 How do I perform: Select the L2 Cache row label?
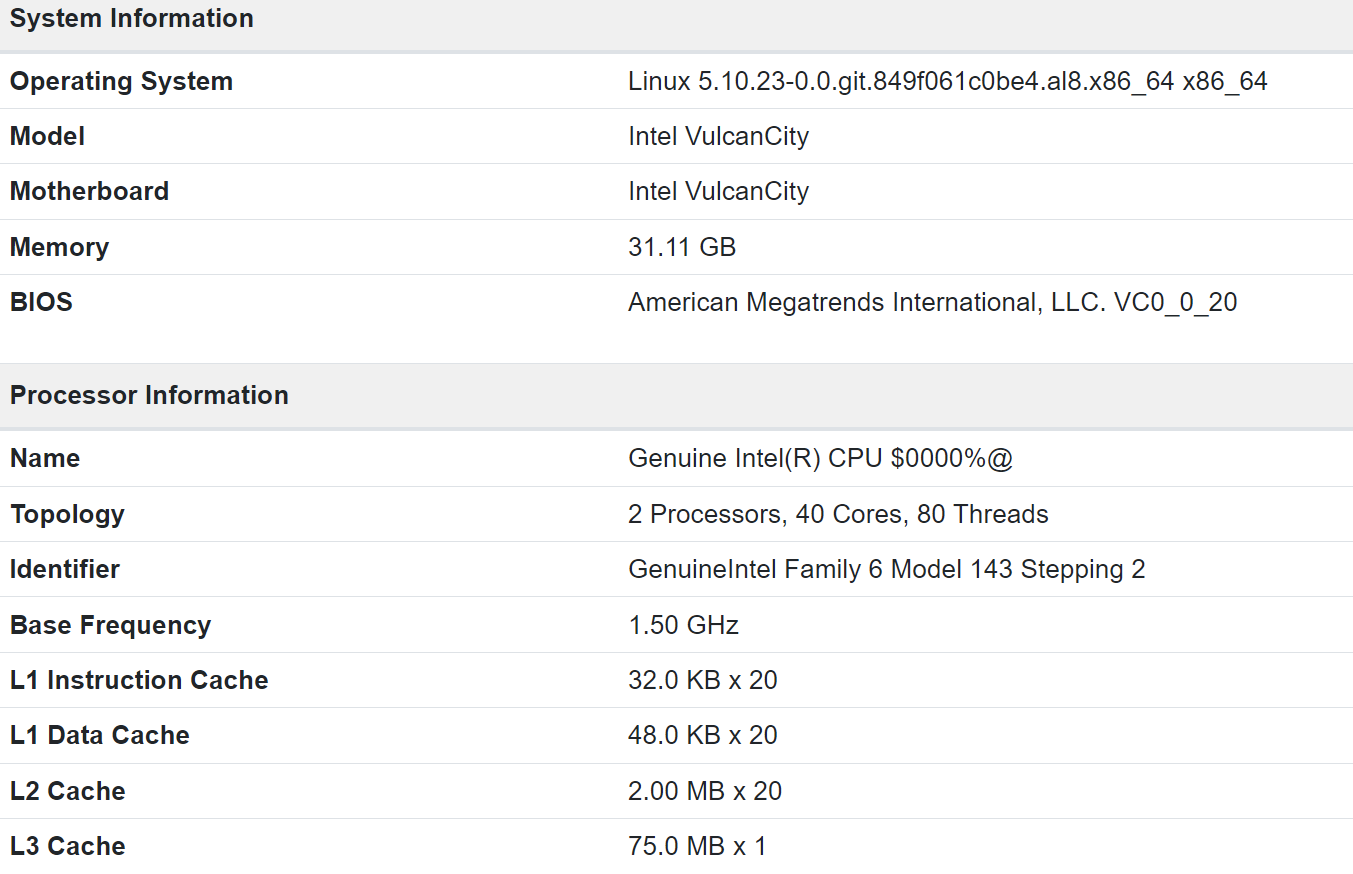click(67, 791)
